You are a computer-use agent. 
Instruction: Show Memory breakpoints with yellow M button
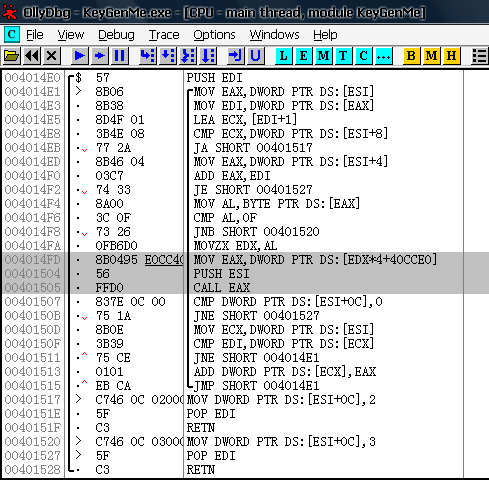click(432, 56)
